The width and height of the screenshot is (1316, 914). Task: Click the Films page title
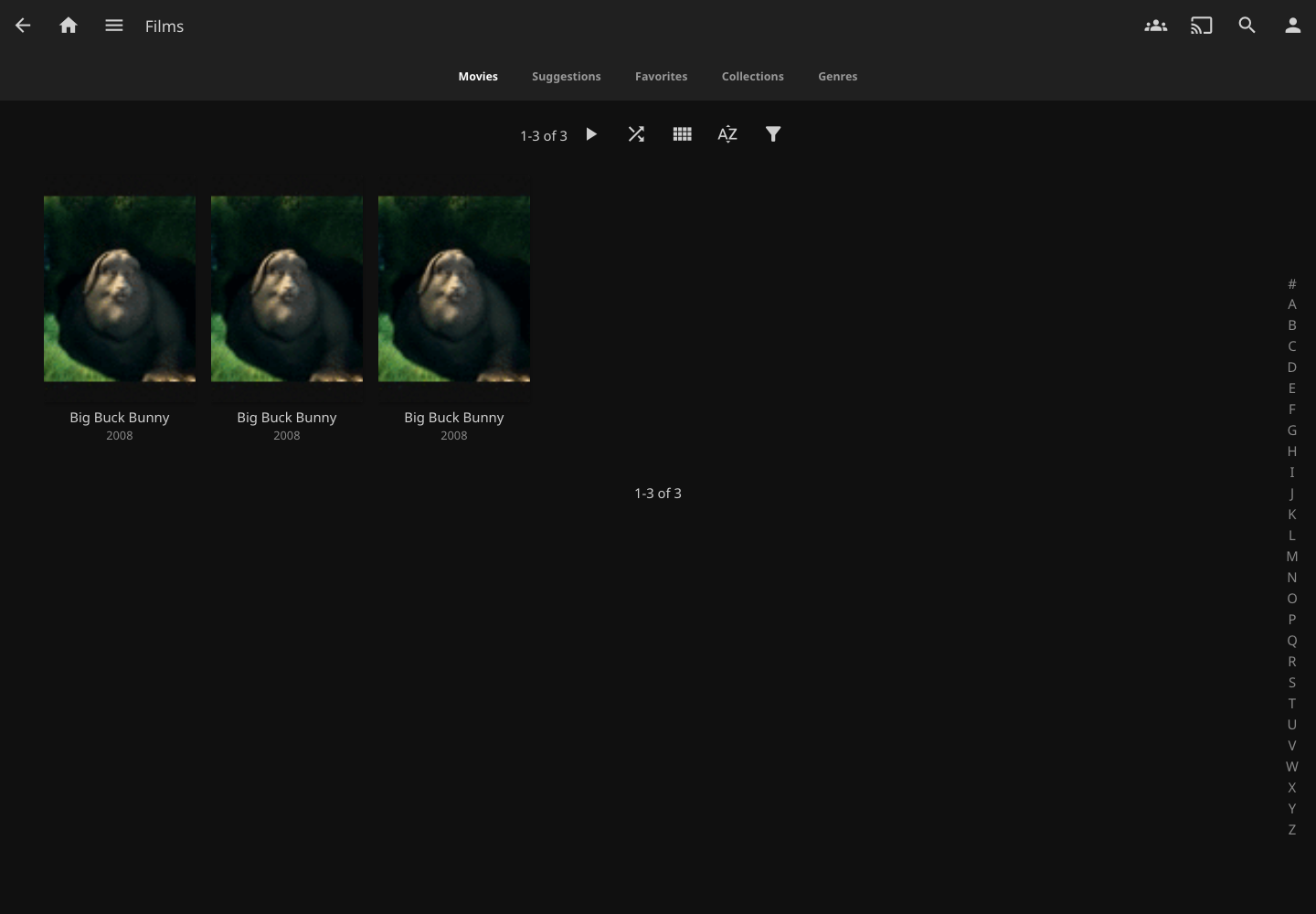[164, 26]
